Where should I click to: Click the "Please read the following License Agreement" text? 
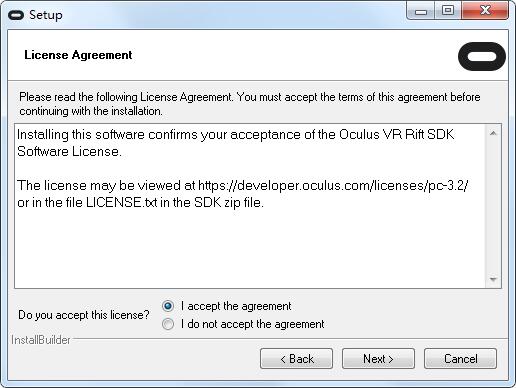[125, 97]
